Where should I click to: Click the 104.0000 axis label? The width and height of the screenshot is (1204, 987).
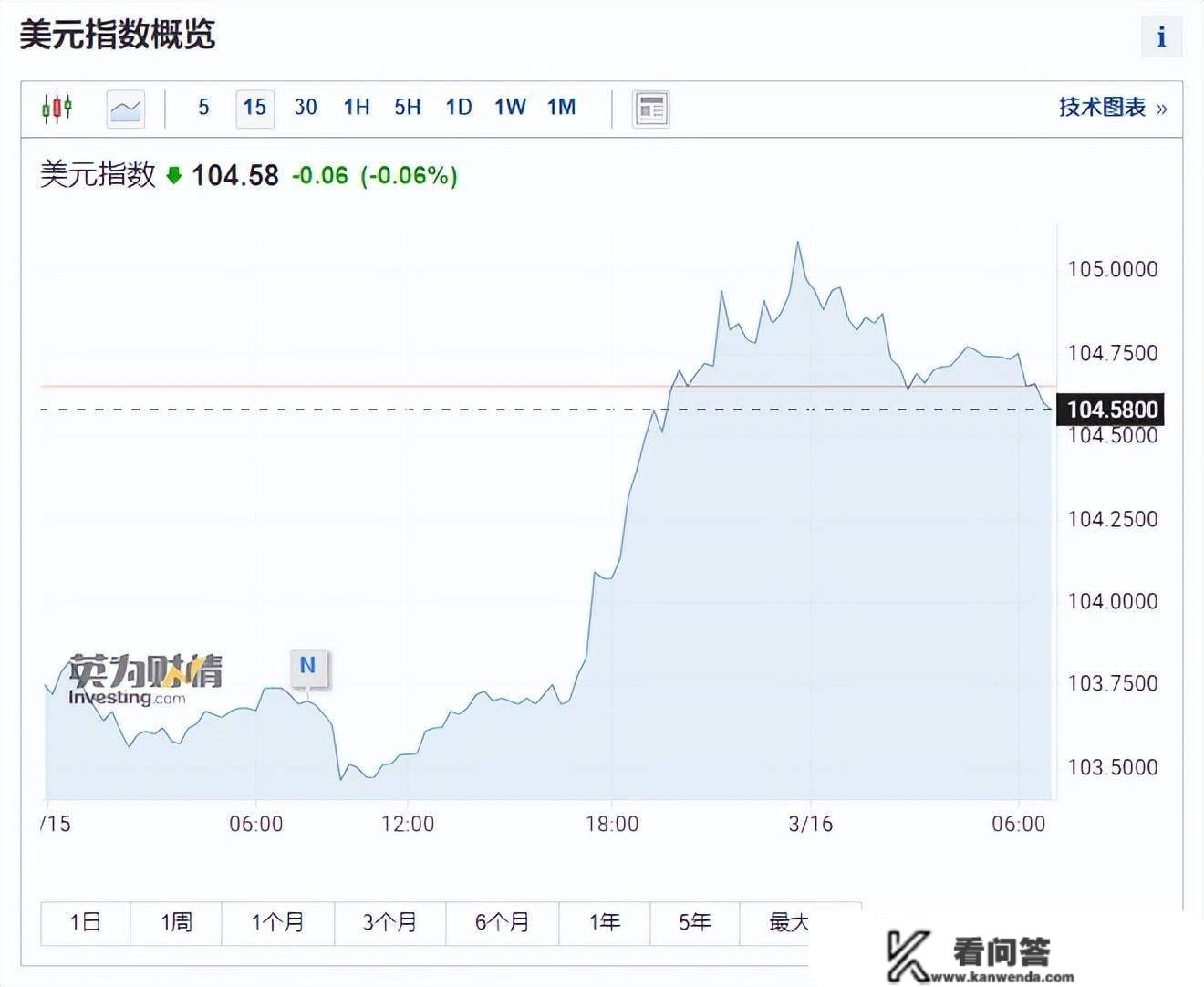1112,601
